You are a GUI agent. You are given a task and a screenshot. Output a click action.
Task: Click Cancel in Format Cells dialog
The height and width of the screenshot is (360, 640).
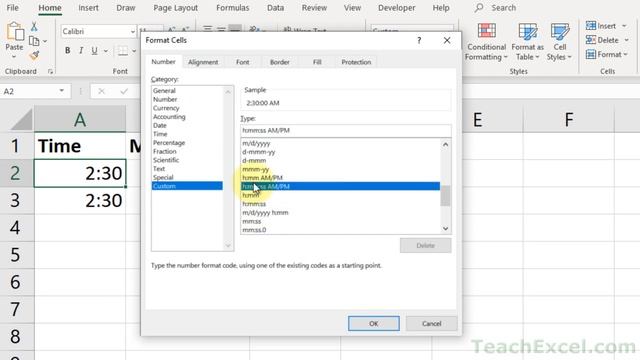tap(431, 323)
